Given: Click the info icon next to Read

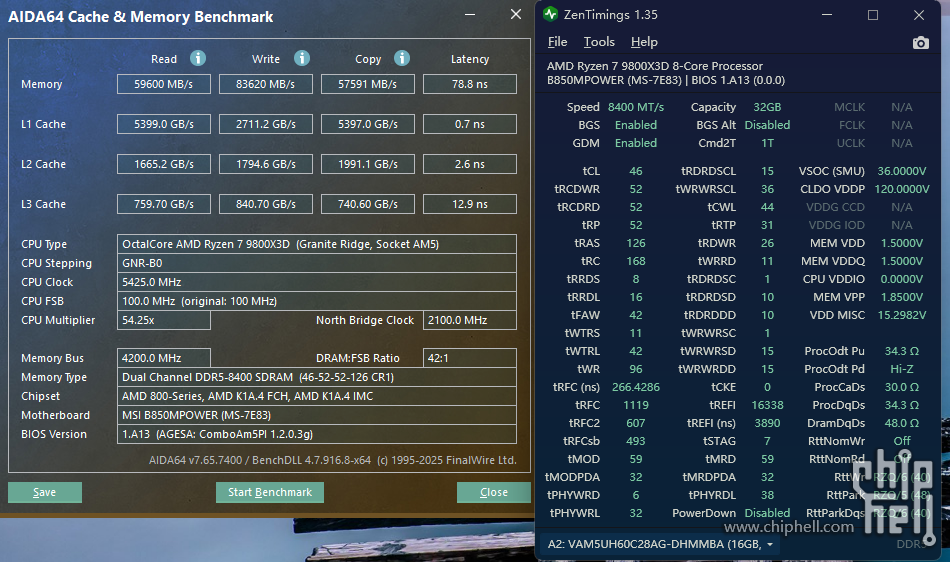Looking at the screenshot, I should [198, 59].
